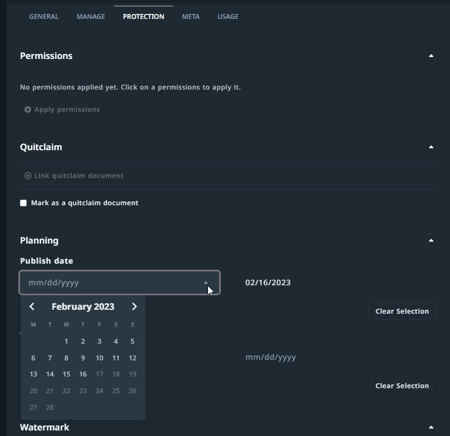The width and height of the screenshot is (450, 436).
Task: Click the Quitclaim section heading
Action: click(x=41, y=147)
